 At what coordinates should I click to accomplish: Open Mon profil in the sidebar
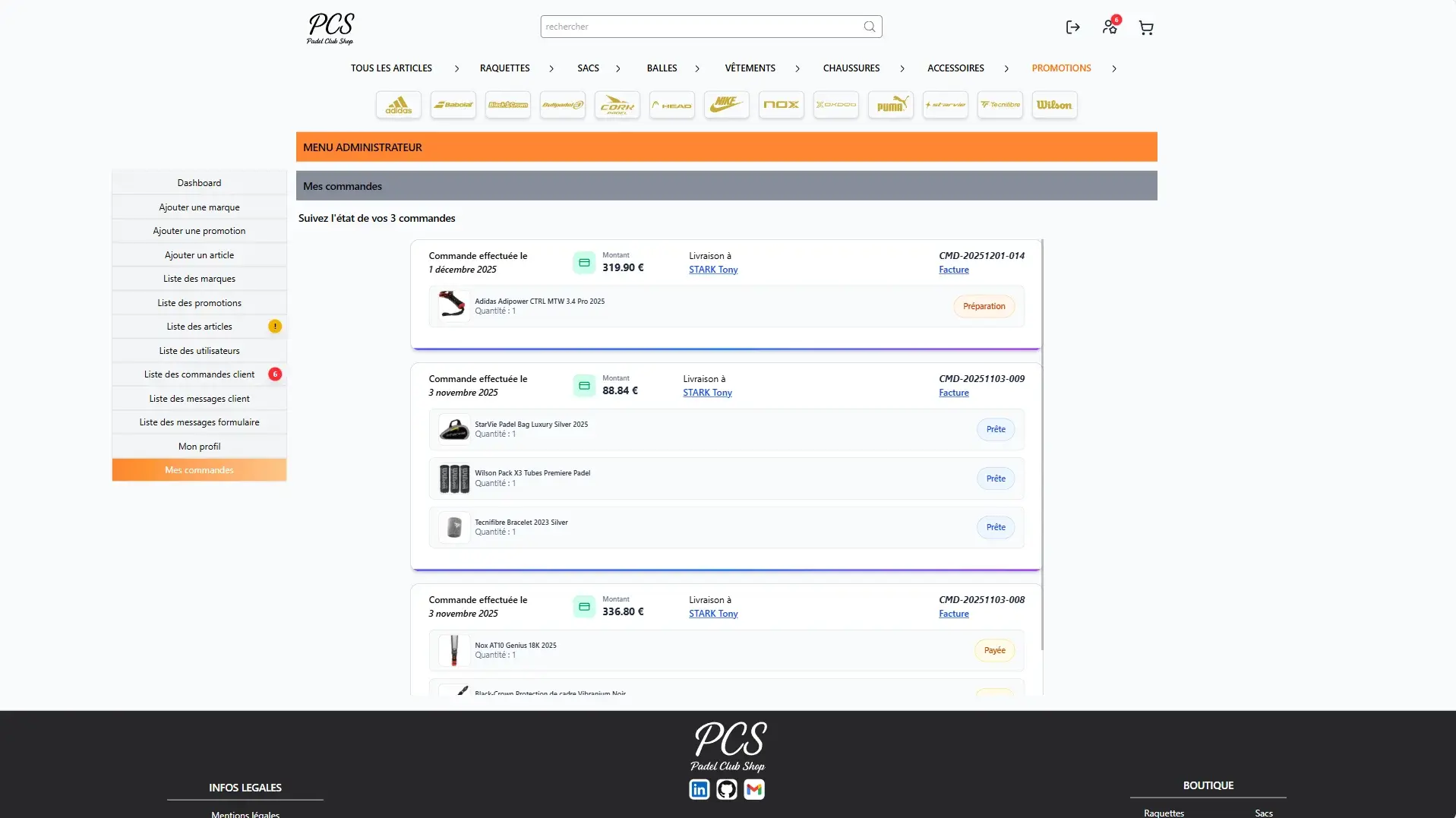pos(199,447)
